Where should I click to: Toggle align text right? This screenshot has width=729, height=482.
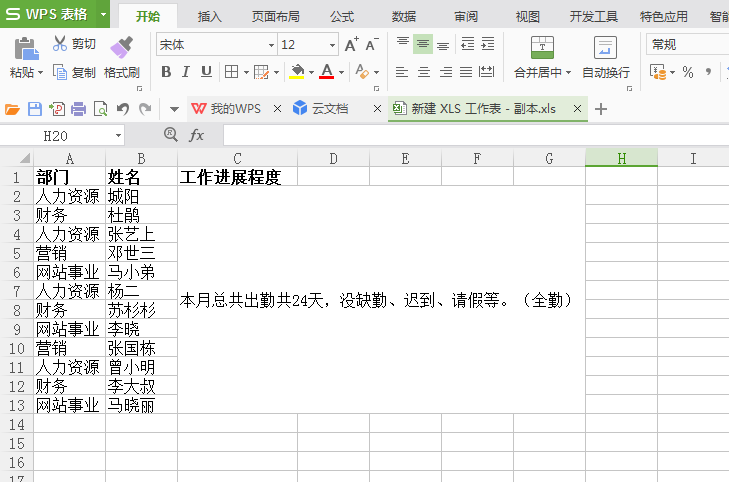pos(445,72)
